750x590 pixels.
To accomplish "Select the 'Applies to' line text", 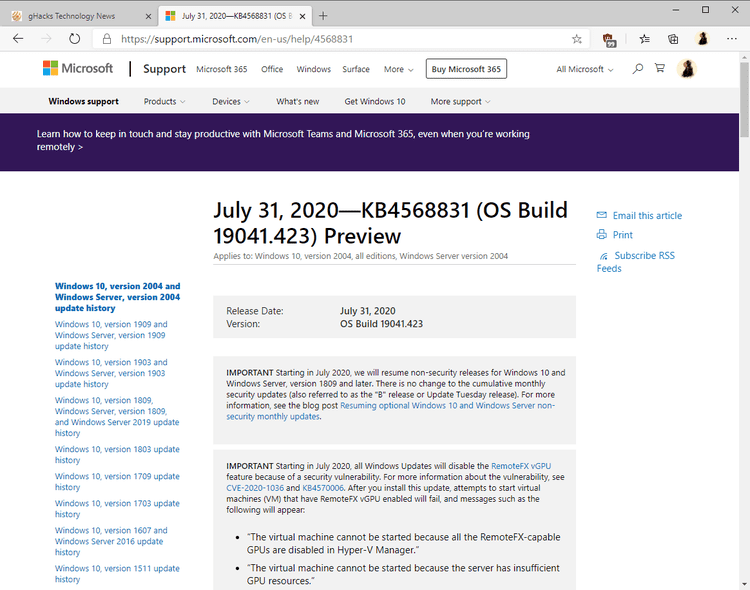I will [361, 256].
